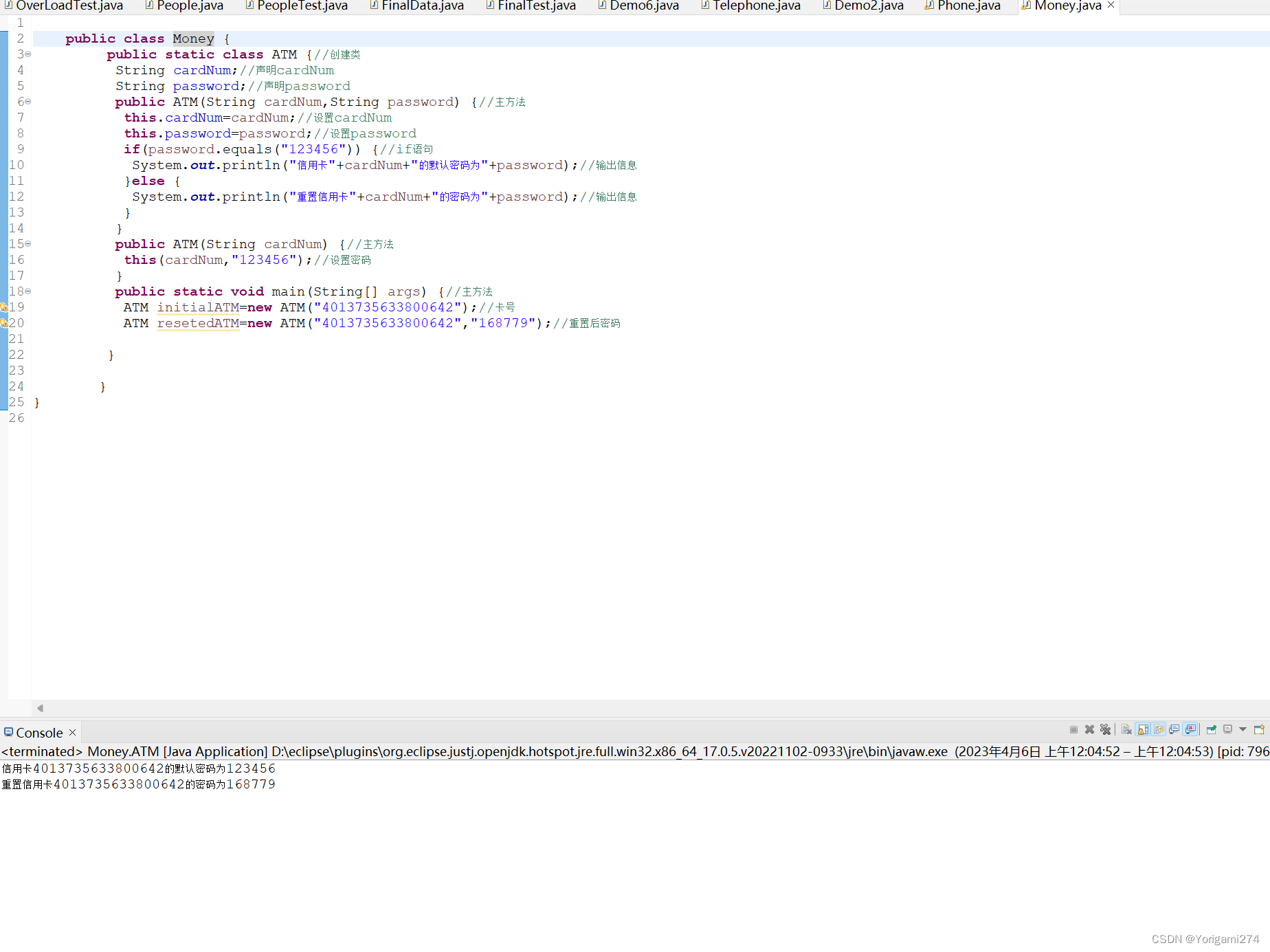Open the FinalData.java editor tab

coord(416,5)
